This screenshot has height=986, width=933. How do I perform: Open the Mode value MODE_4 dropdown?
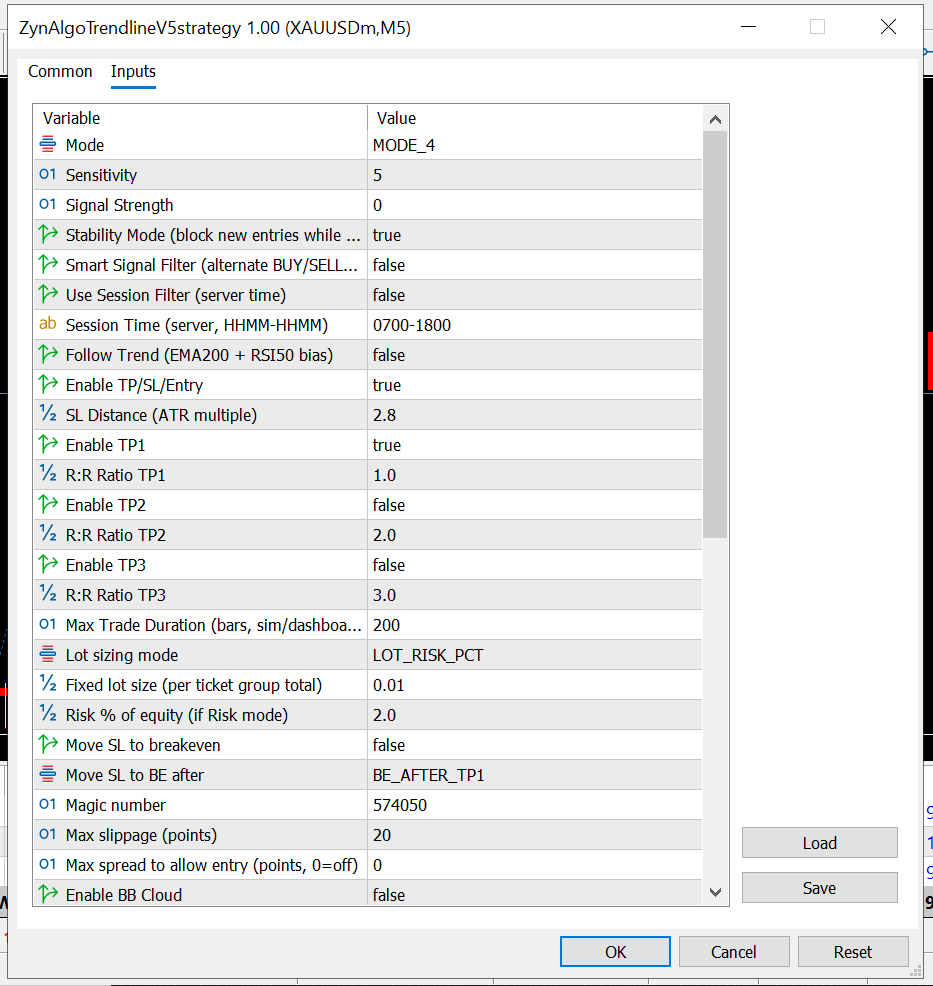(x=534, y=145)
